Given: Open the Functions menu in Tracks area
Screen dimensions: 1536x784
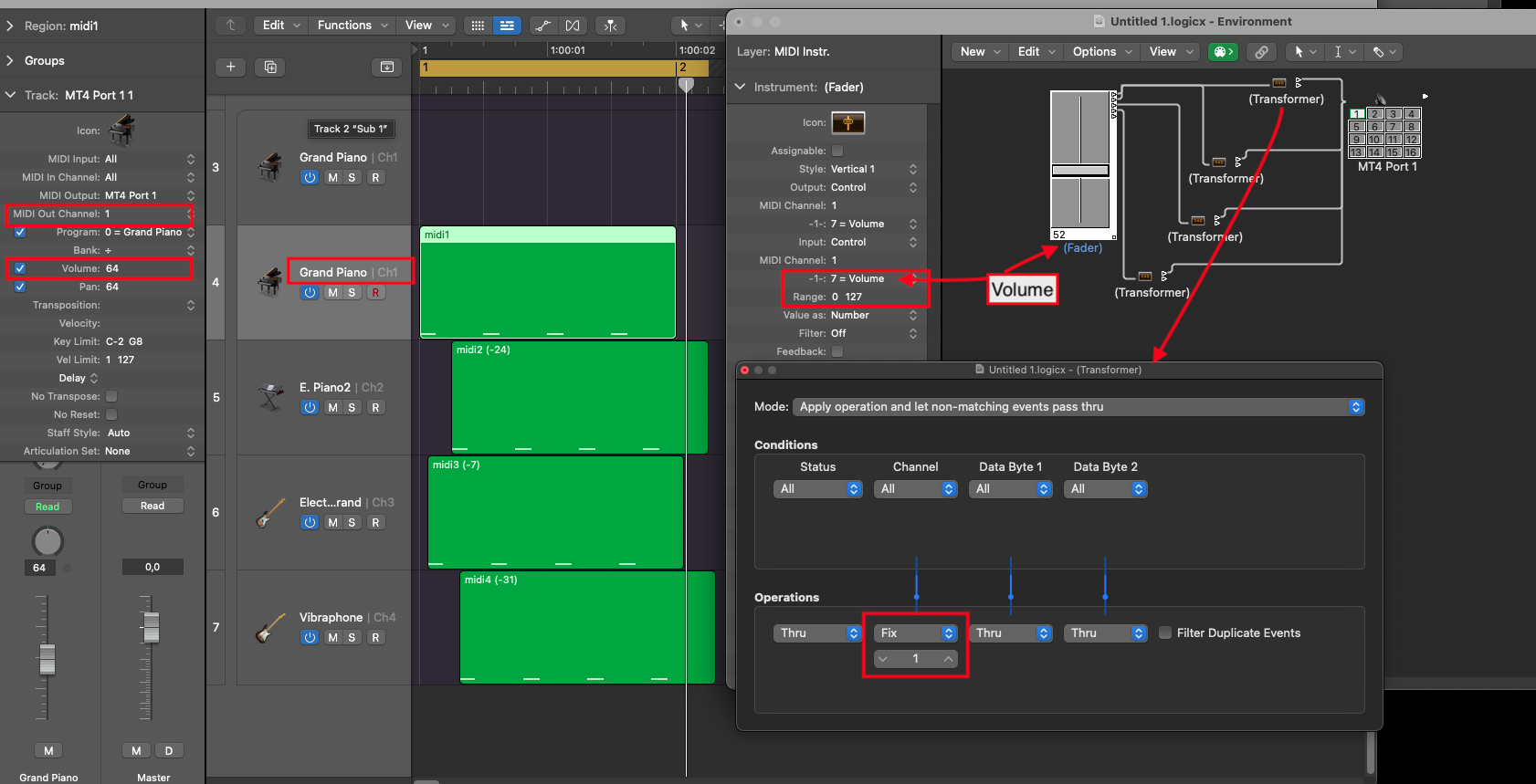Looking at the screenshot, I should 352,26.
